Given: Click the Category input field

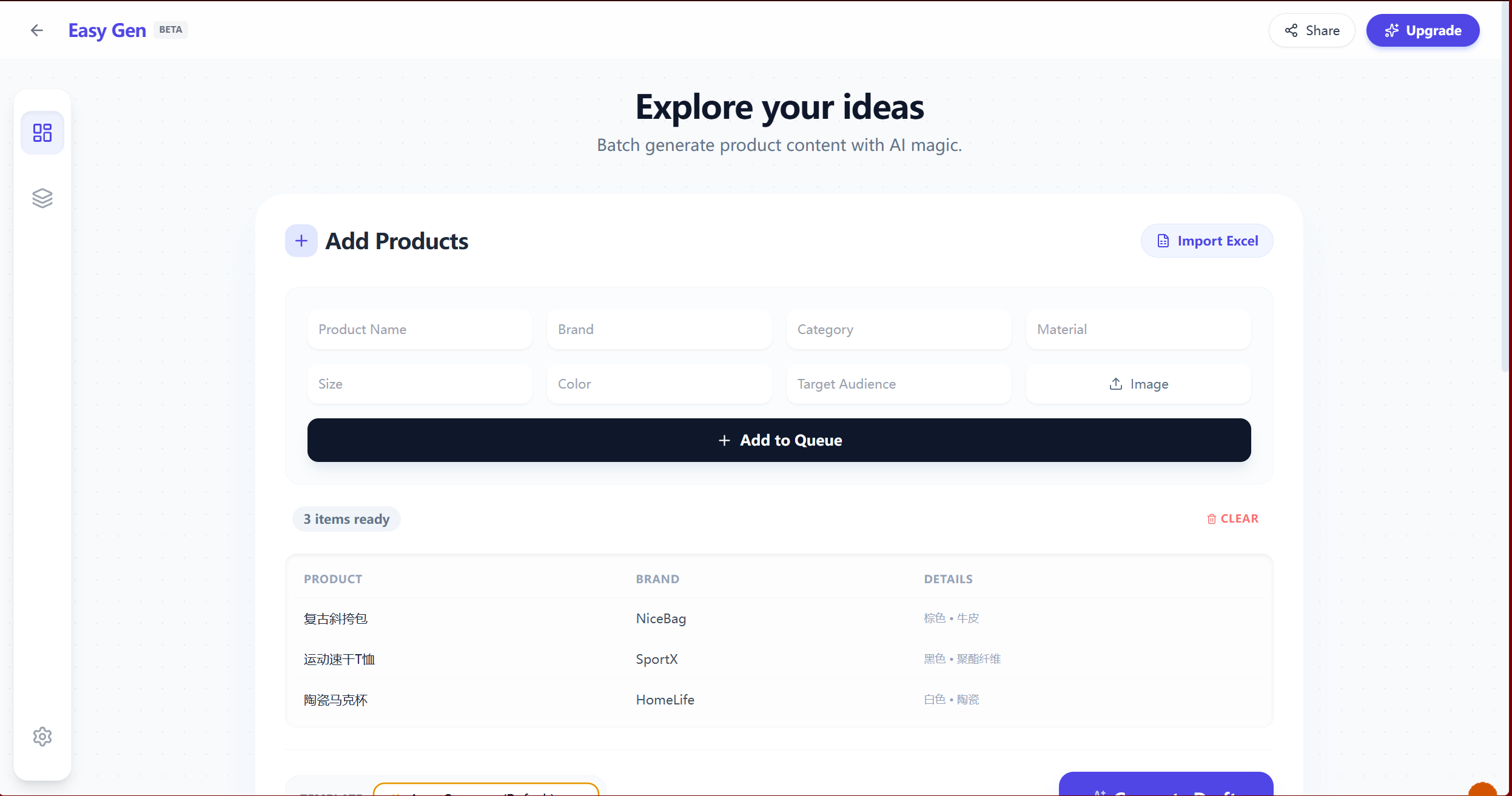Looking at the screenshot, I should 899,330.
